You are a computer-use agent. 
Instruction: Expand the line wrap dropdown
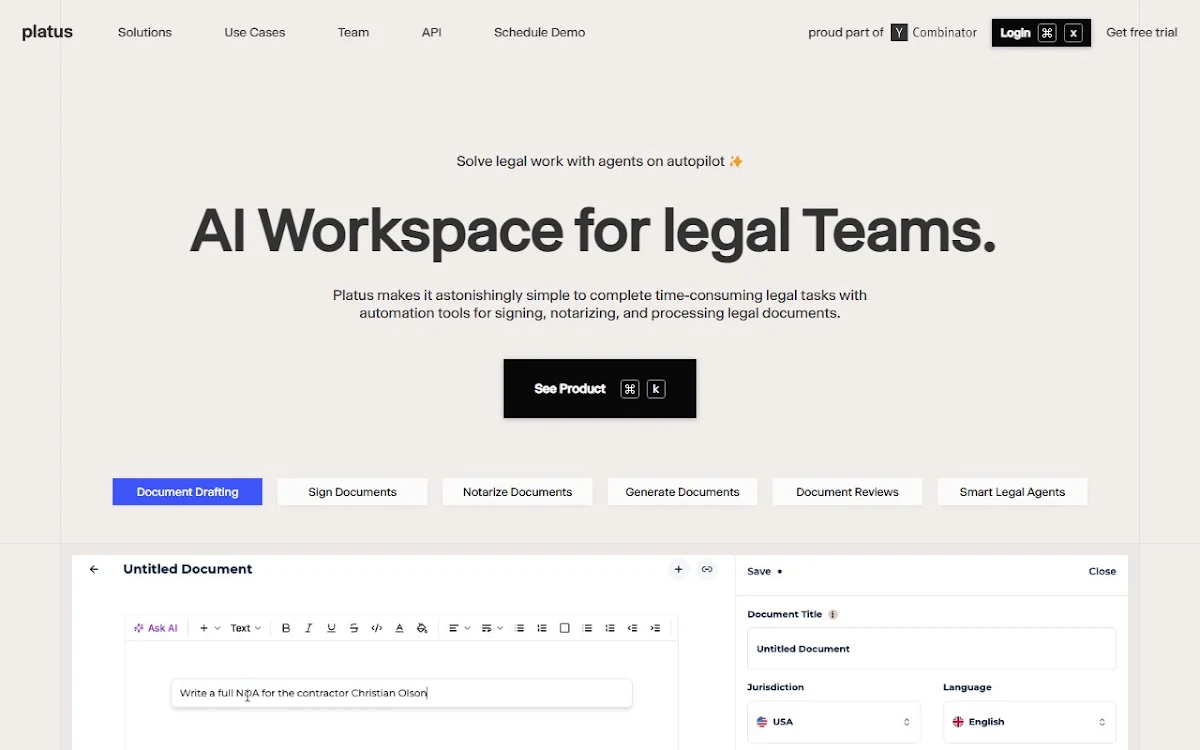tap(492, 628)
